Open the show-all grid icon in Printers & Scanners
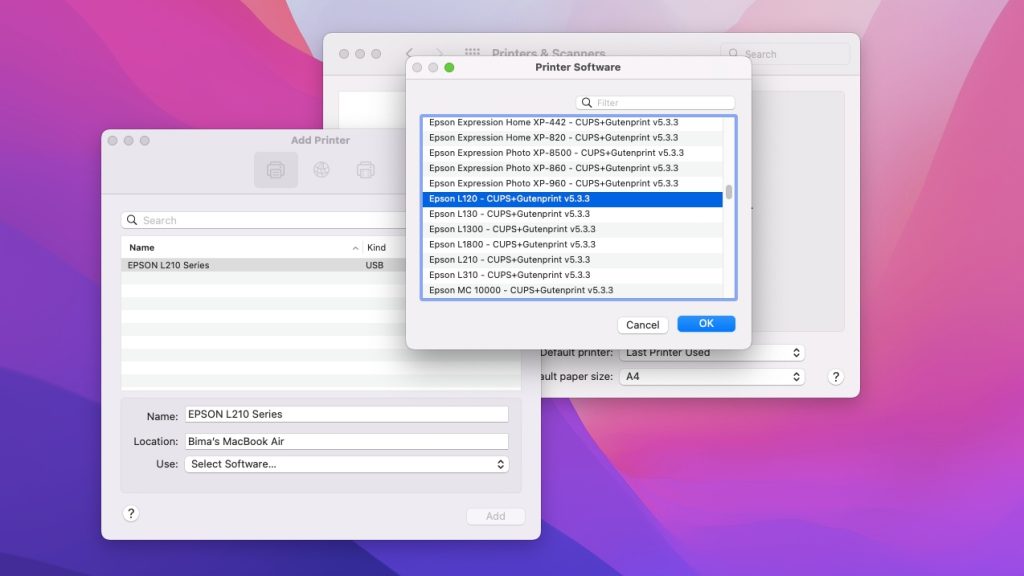The height and width of the screenshot is (576, 1024). point(472,53)
